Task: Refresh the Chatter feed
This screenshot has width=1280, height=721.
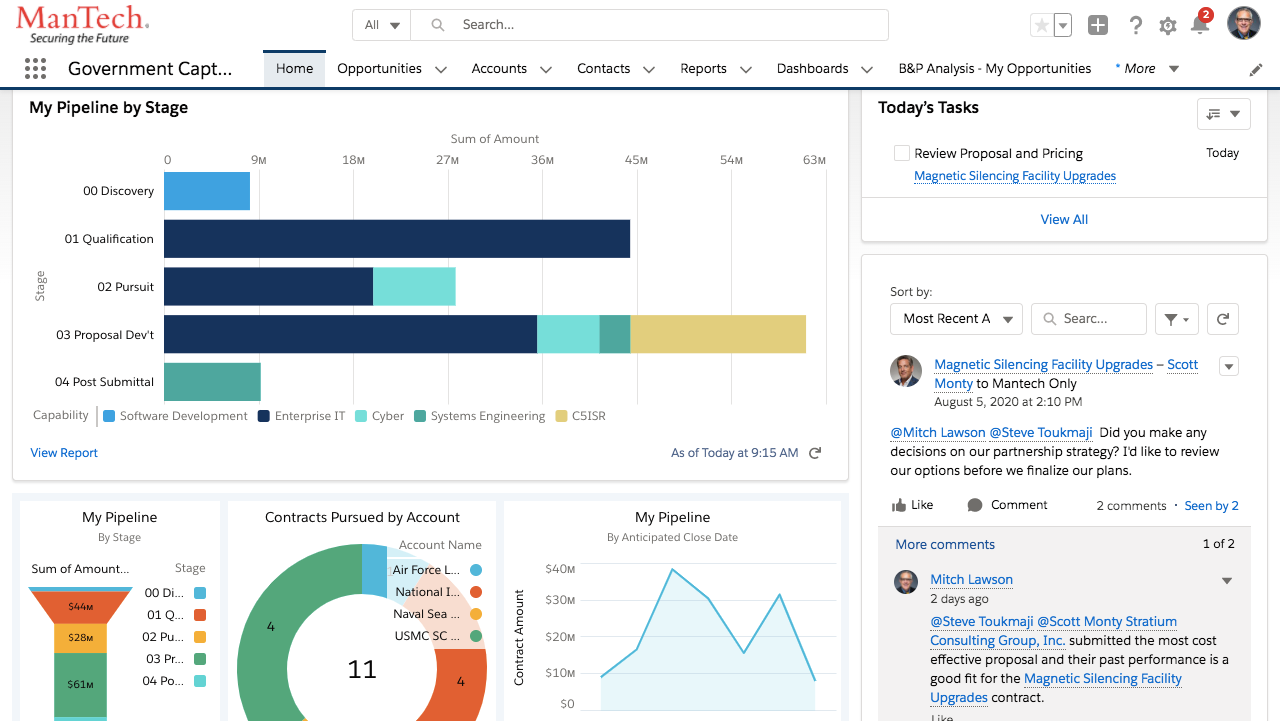Action: click(x=1222, y=319)
